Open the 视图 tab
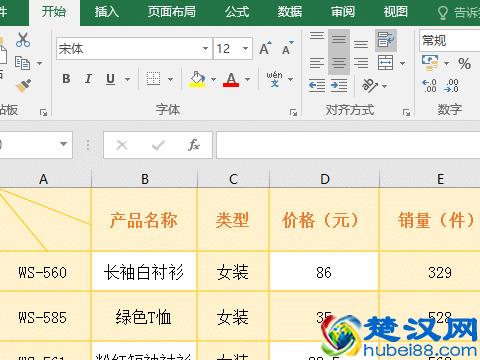 395,12
